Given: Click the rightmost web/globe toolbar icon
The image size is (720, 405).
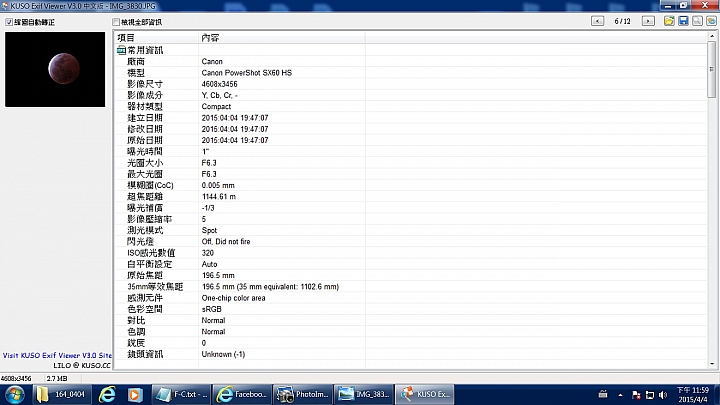Looking at the screenshot, I should tap(711, 21).
